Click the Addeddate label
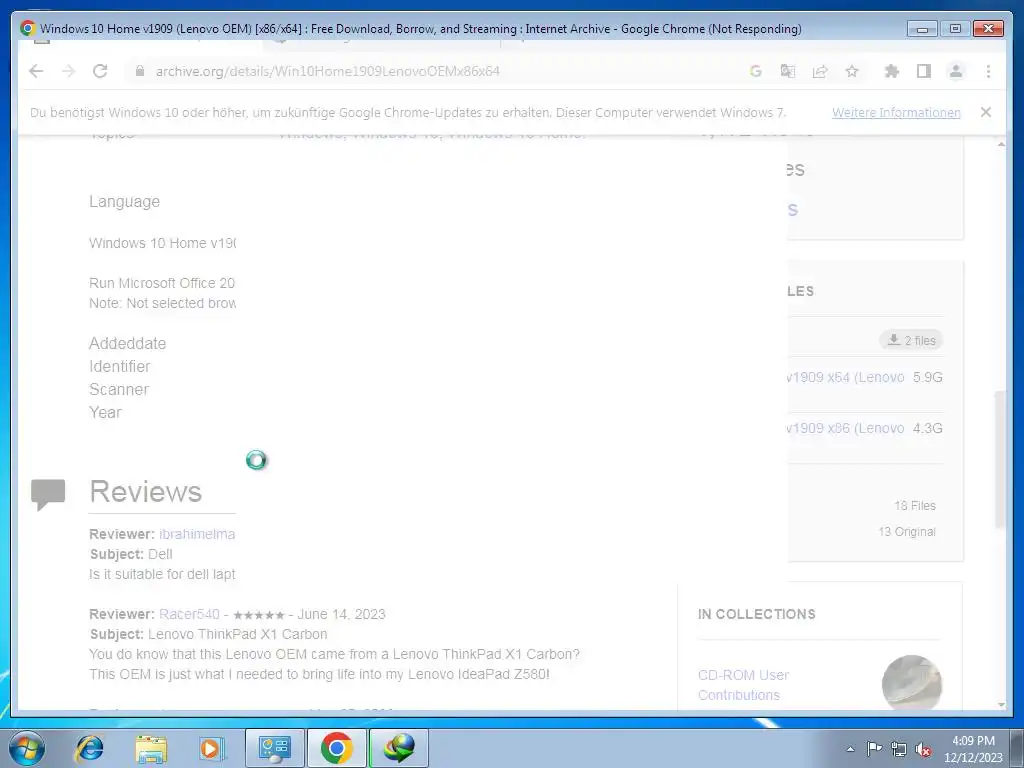Viewport: 1024px width, 768px height. click(127, 344)
